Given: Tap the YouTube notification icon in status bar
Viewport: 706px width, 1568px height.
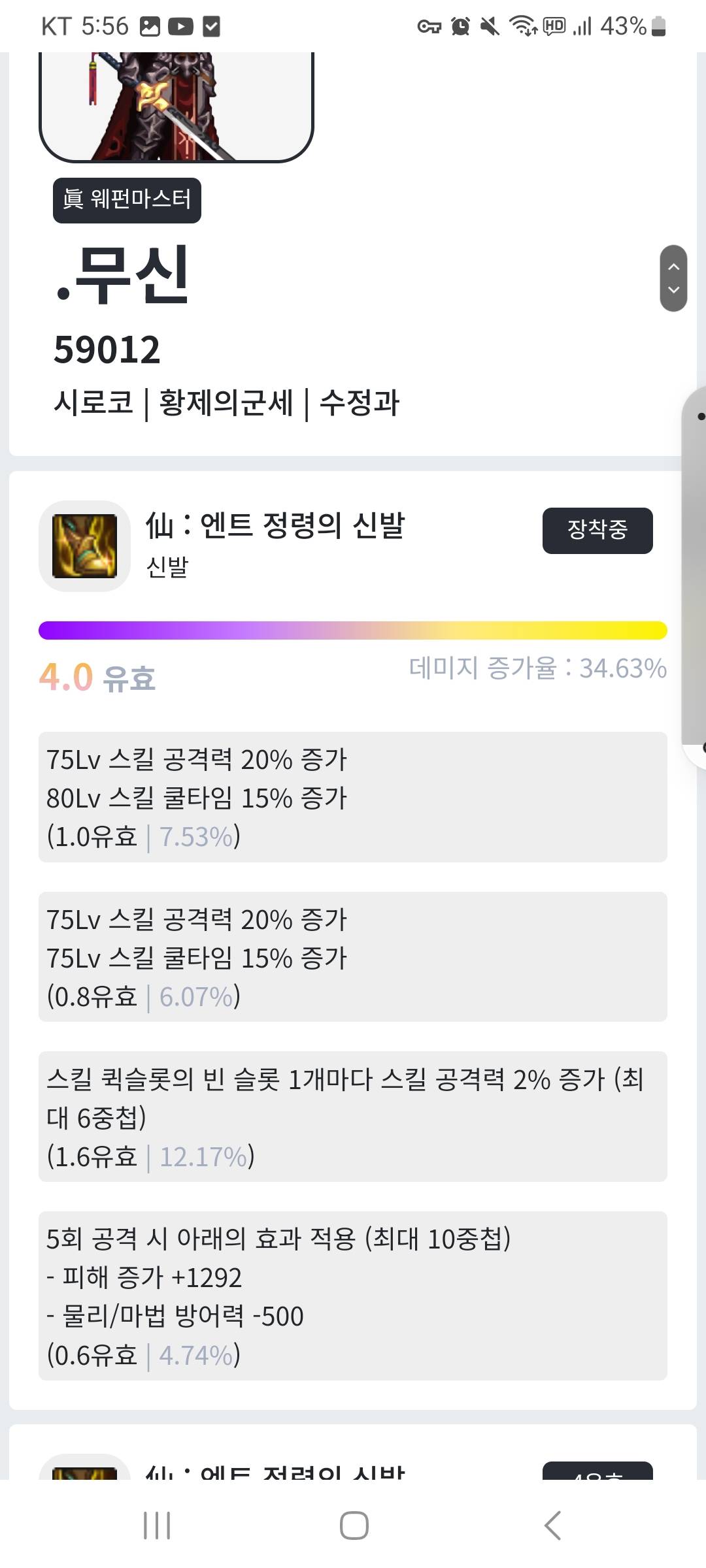Looking at the screenshot, I should 180,27.
